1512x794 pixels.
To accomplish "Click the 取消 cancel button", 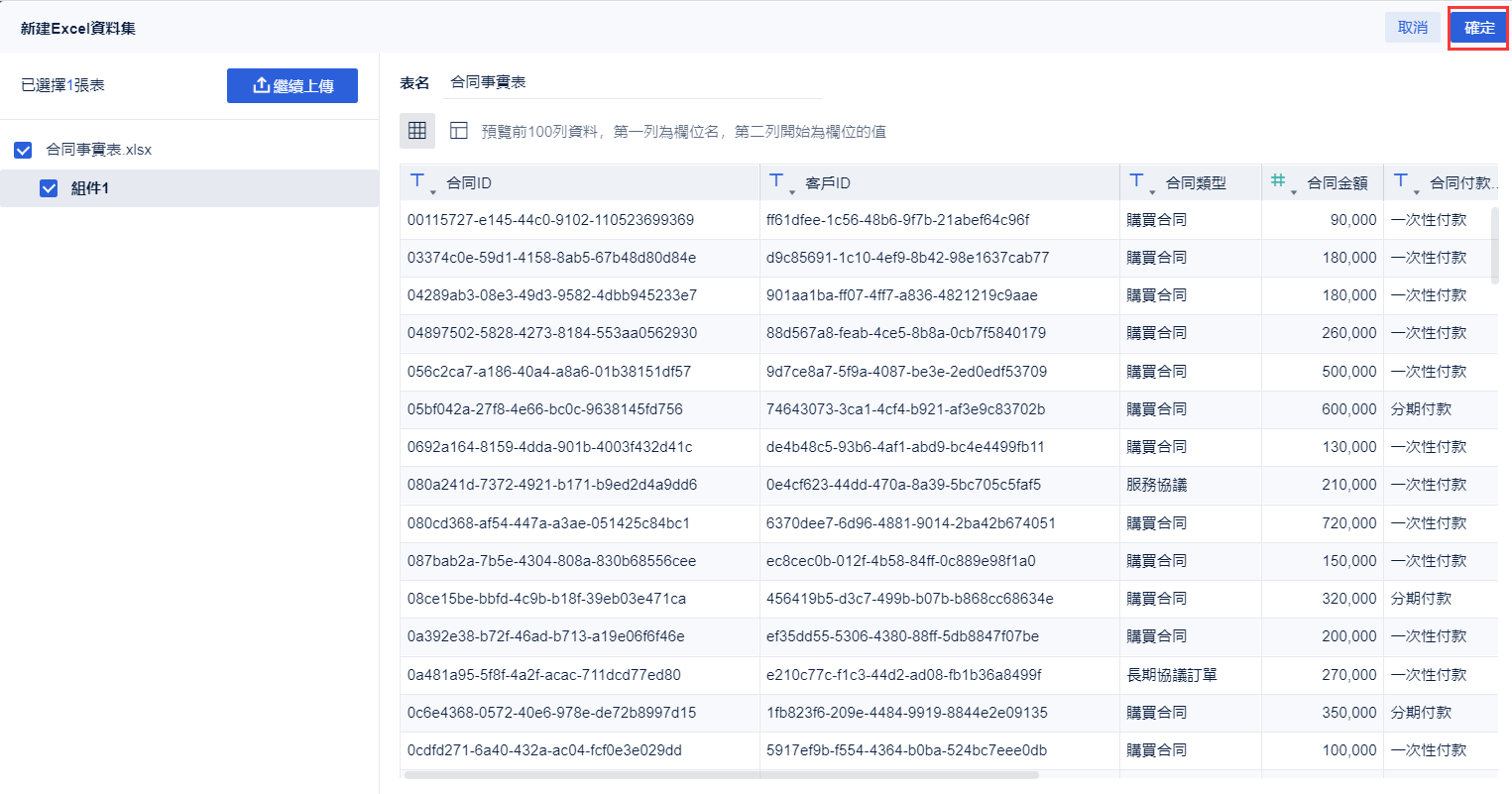I will click(x=1412, y=28).
